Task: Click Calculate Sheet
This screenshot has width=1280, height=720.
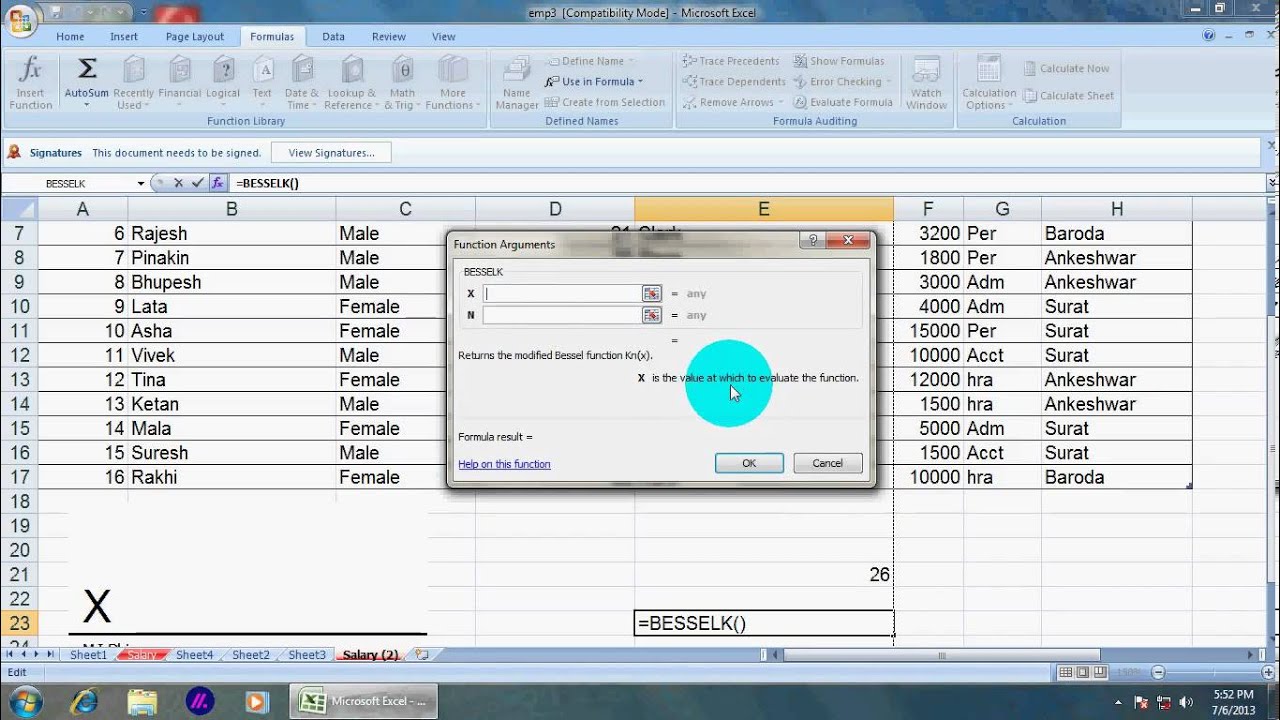Action: tap(1068, 96)
